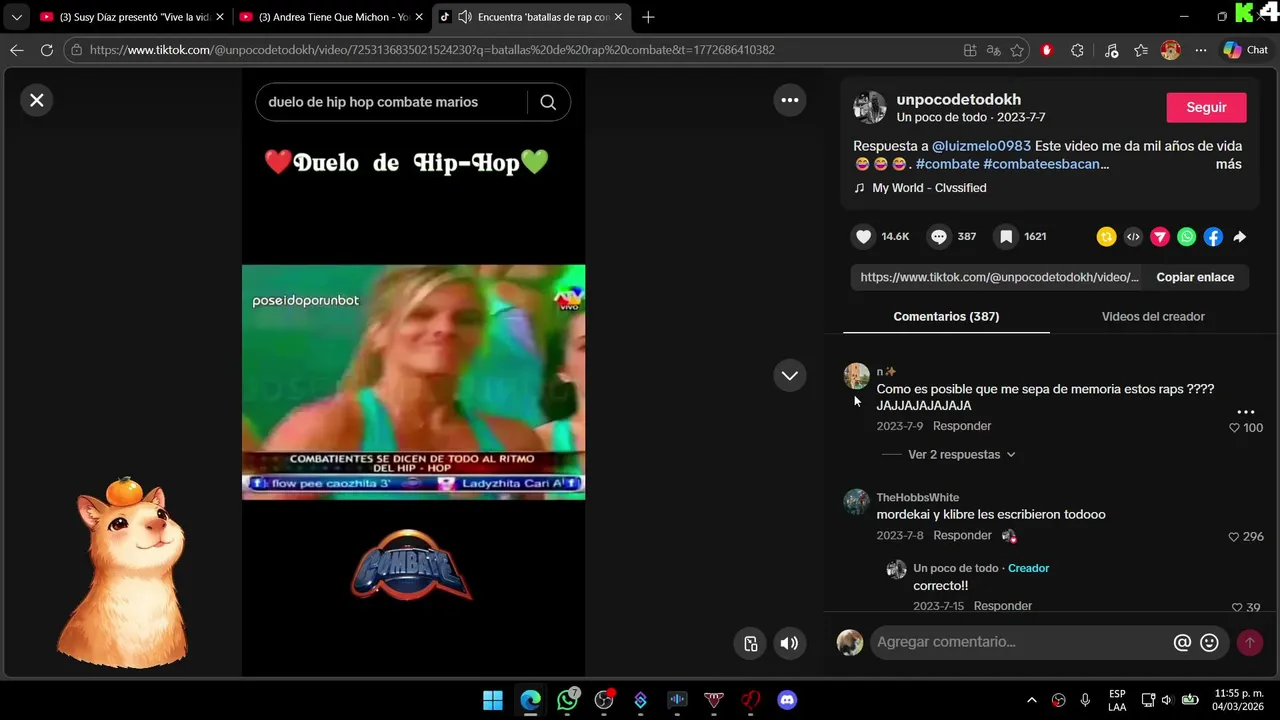
Task: Reply to TheHobbsWhite's comment via Responder
Action: 962,536
